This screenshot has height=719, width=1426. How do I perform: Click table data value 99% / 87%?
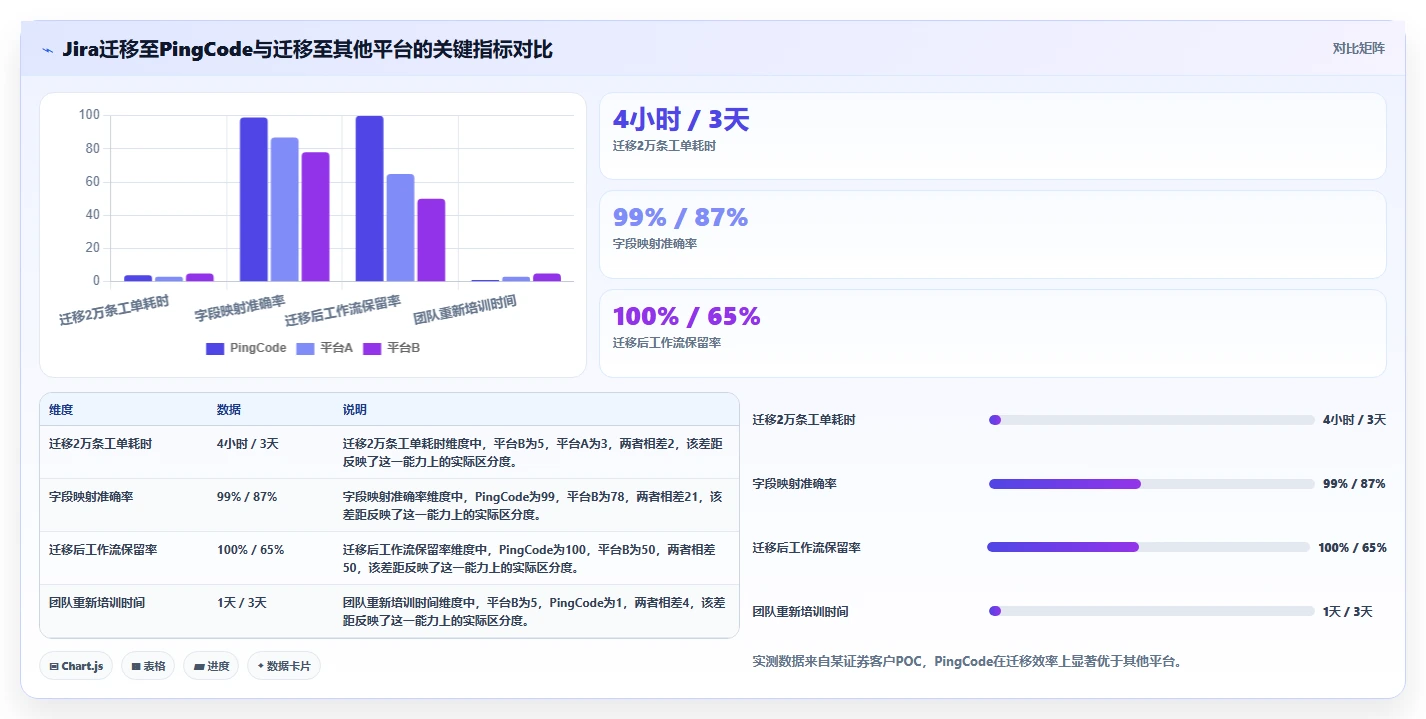click(x=247, y=496)
